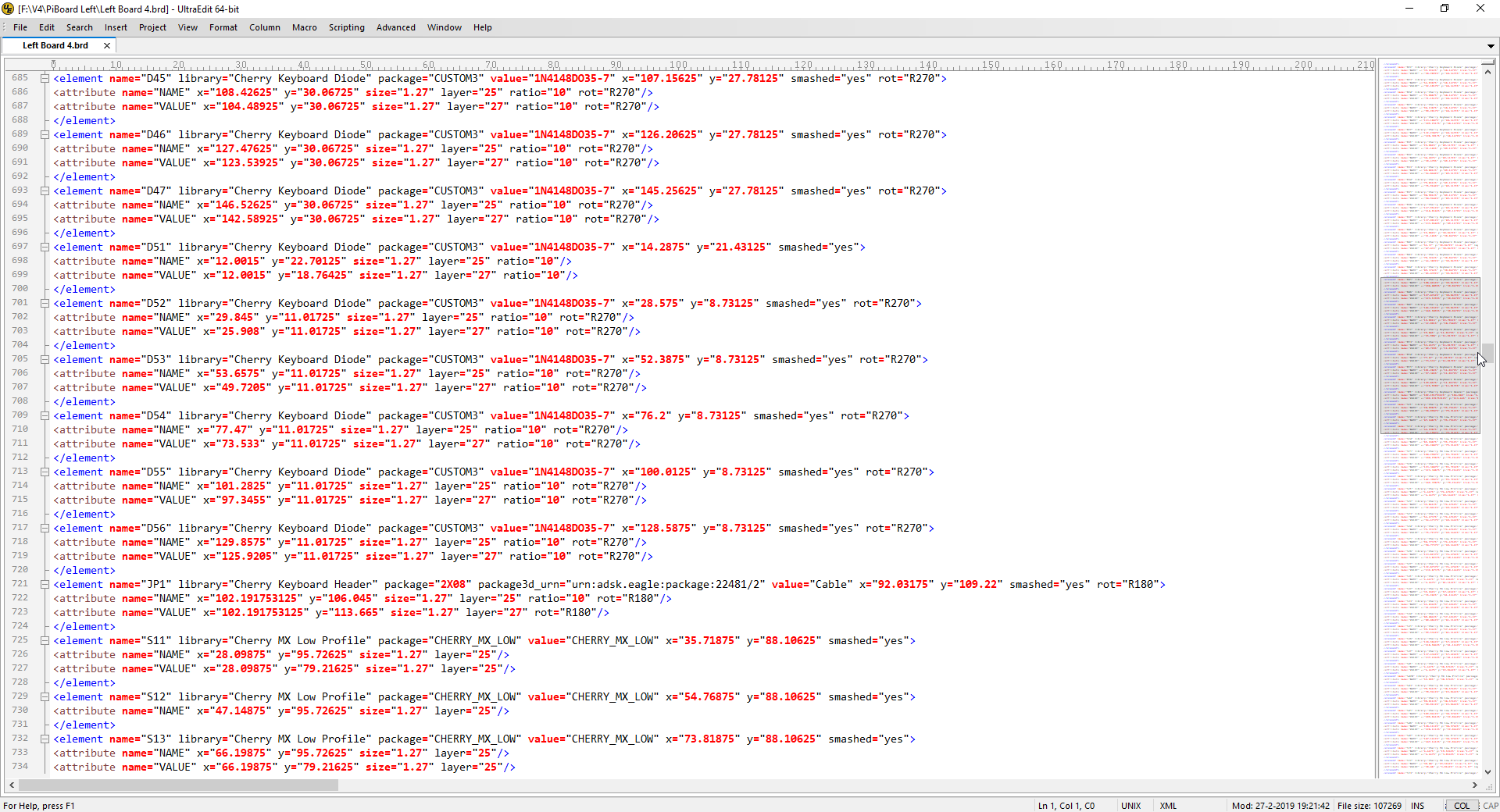Screen dimensions: 1500x812
Task: Click the Mod: 27-2-2019 date status entry
Action: point(1281,806)
